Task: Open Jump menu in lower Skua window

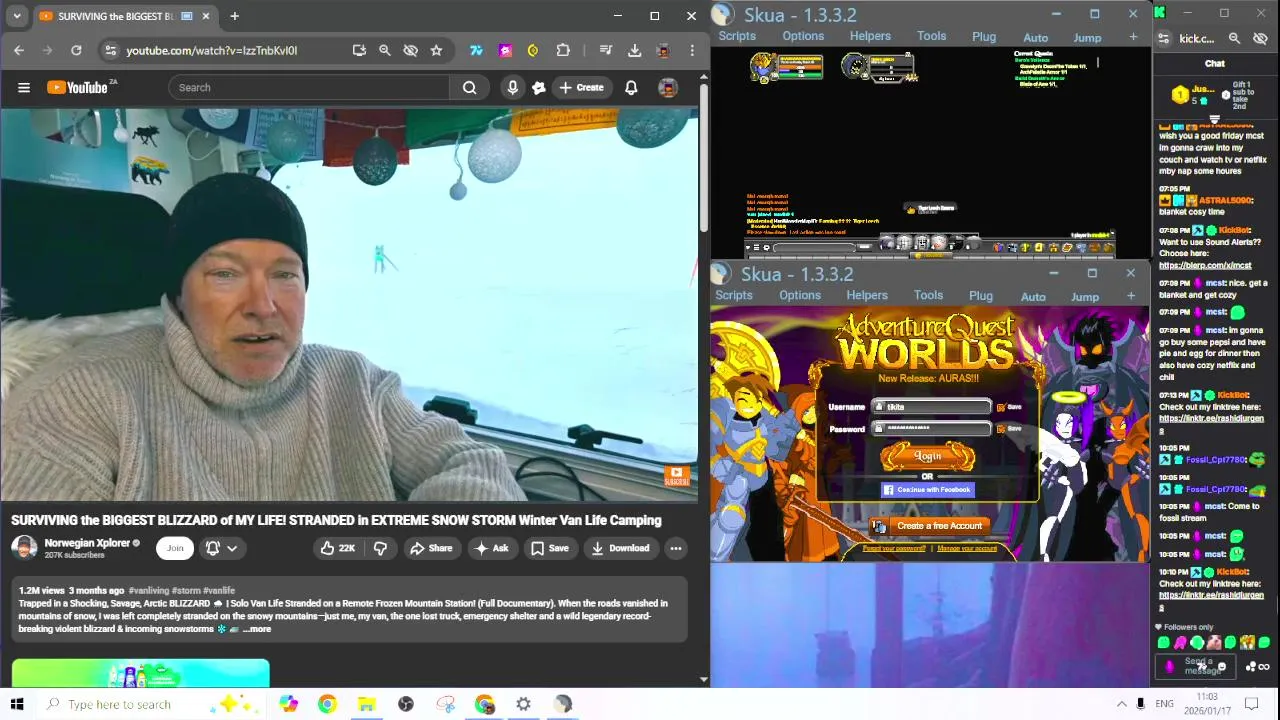Action: [1085, 297]
